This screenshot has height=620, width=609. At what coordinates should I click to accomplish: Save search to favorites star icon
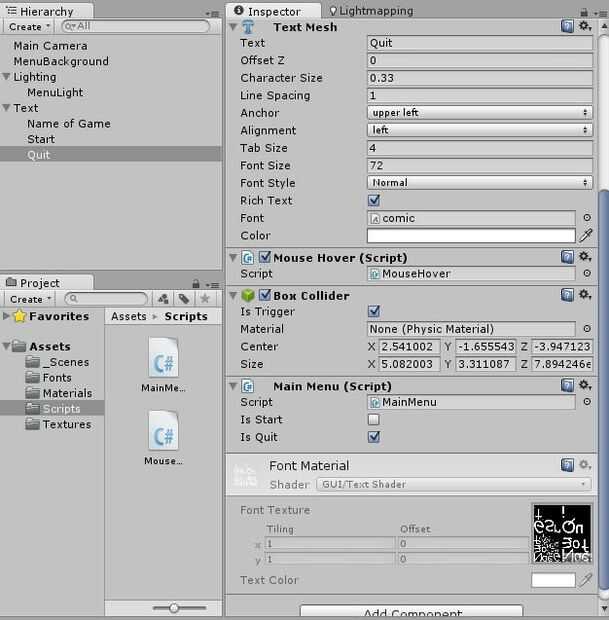coord(204,299)
